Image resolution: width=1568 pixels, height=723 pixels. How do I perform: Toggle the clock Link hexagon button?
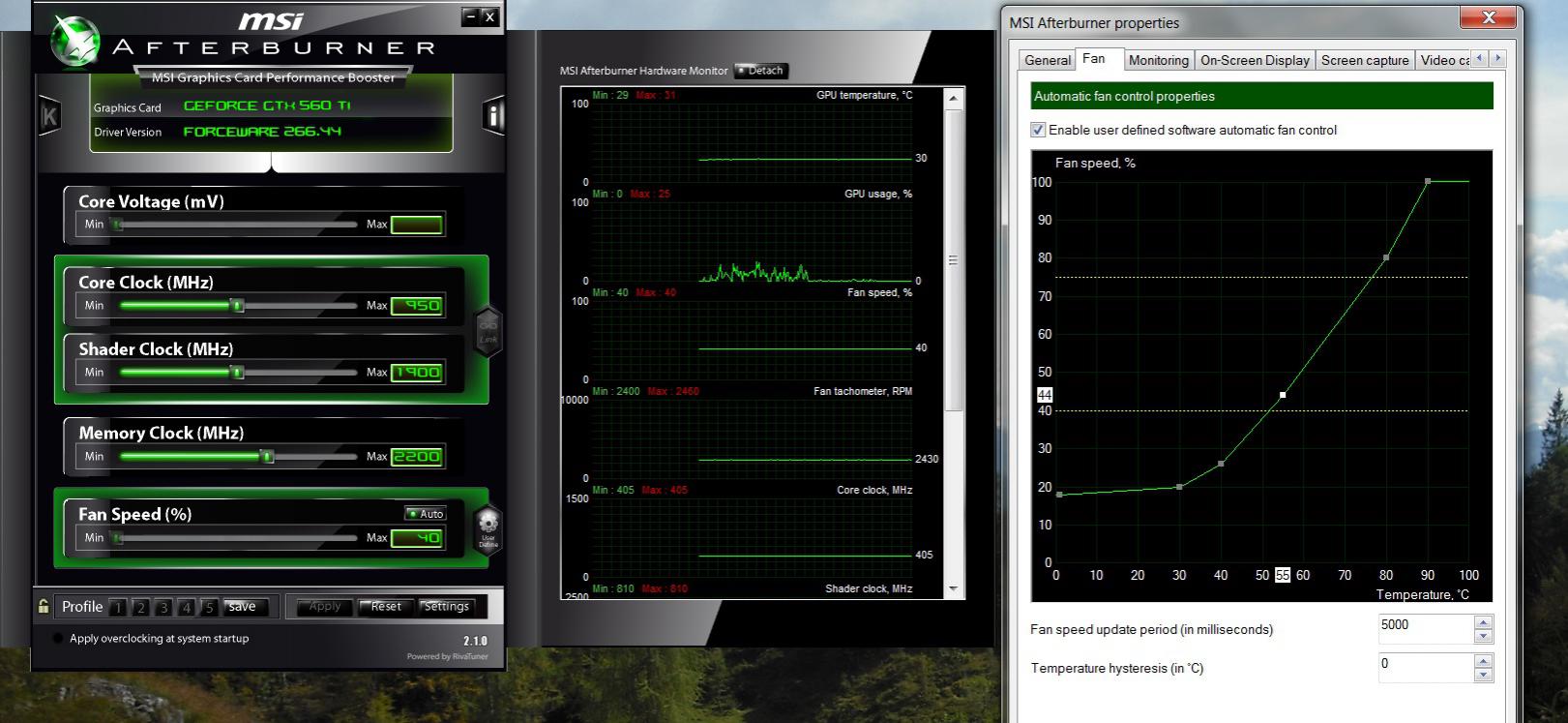(488, 331)
